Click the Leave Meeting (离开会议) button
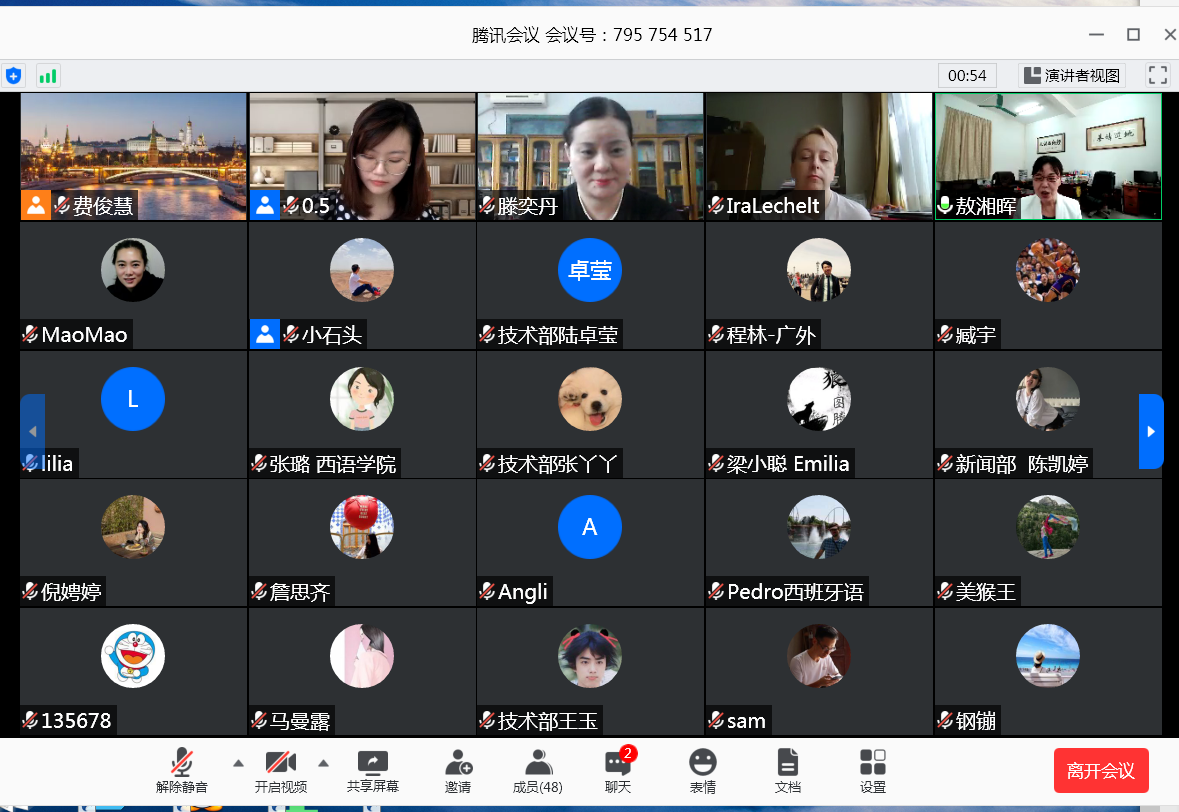The height and width of the screenshot is (812, 1179). pyautogui.click(x=1100, y=770)
